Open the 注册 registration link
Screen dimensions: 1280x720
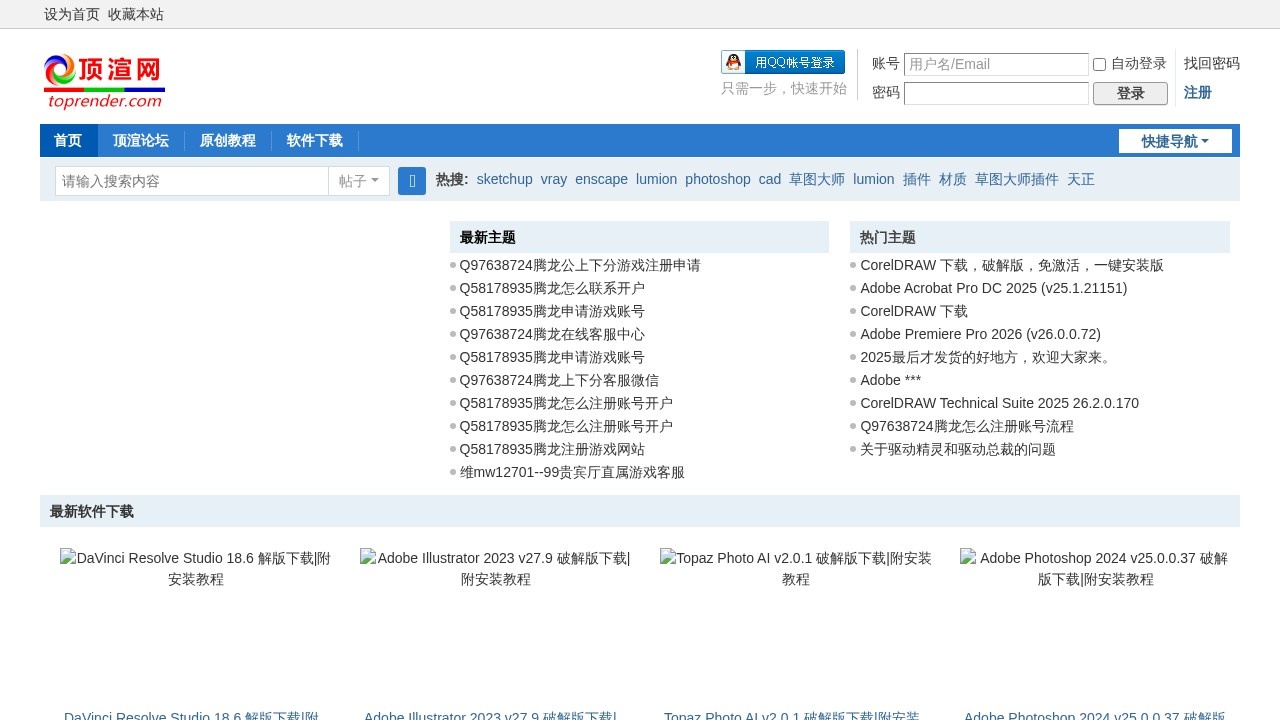click(1197, 92)
